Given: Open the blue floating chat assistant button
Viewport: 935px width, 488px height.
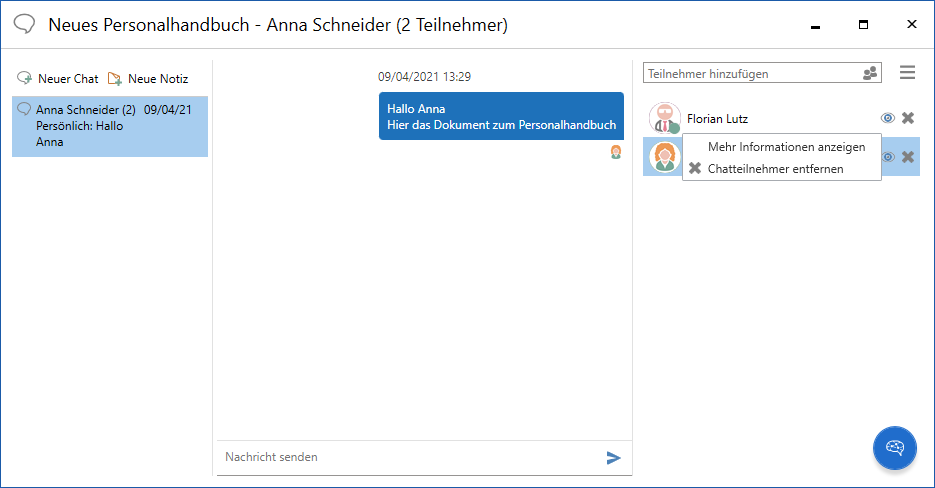Looking at the screenshot, I should coord(894,447).
